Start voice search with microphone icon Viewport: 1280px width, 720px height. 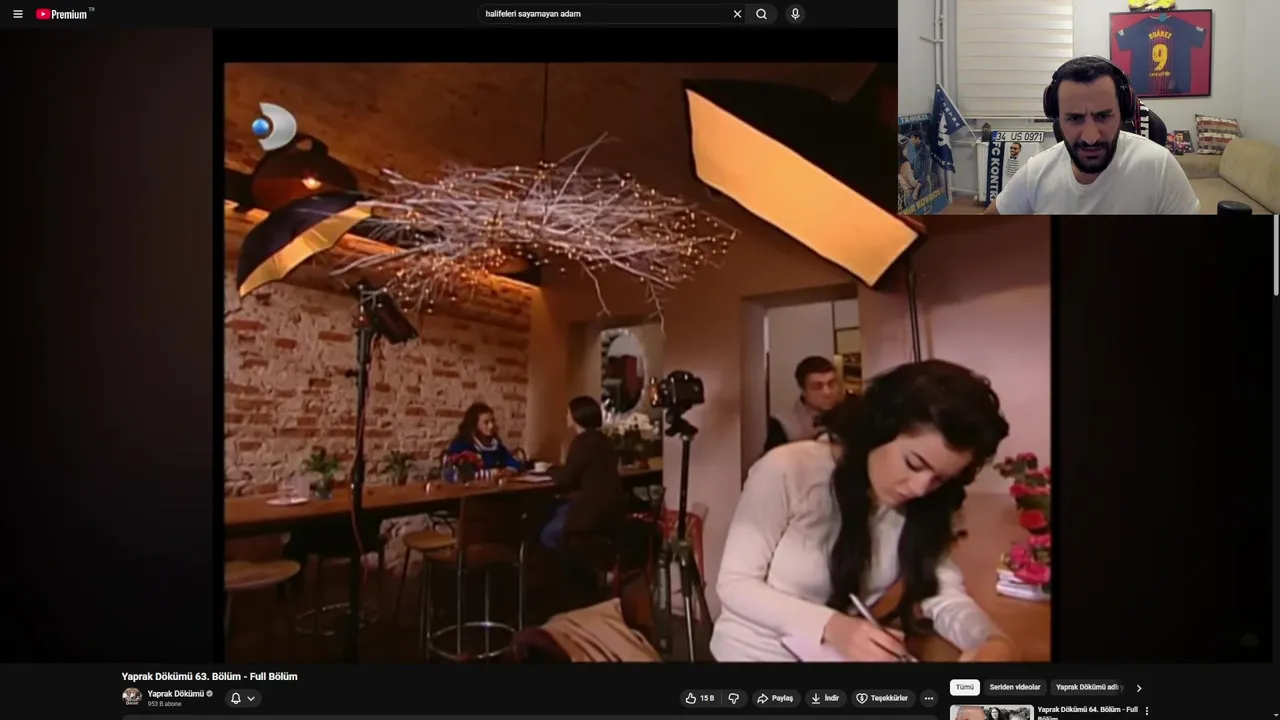[x=795, y=14]
